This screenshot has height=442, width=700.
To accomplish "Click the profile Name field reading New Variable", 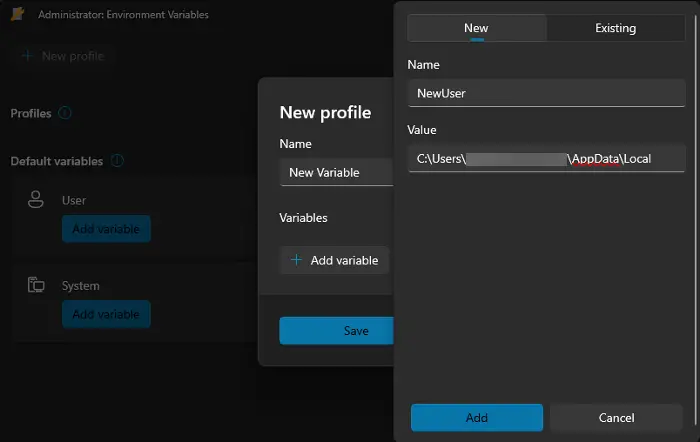I will pos(337,172).
